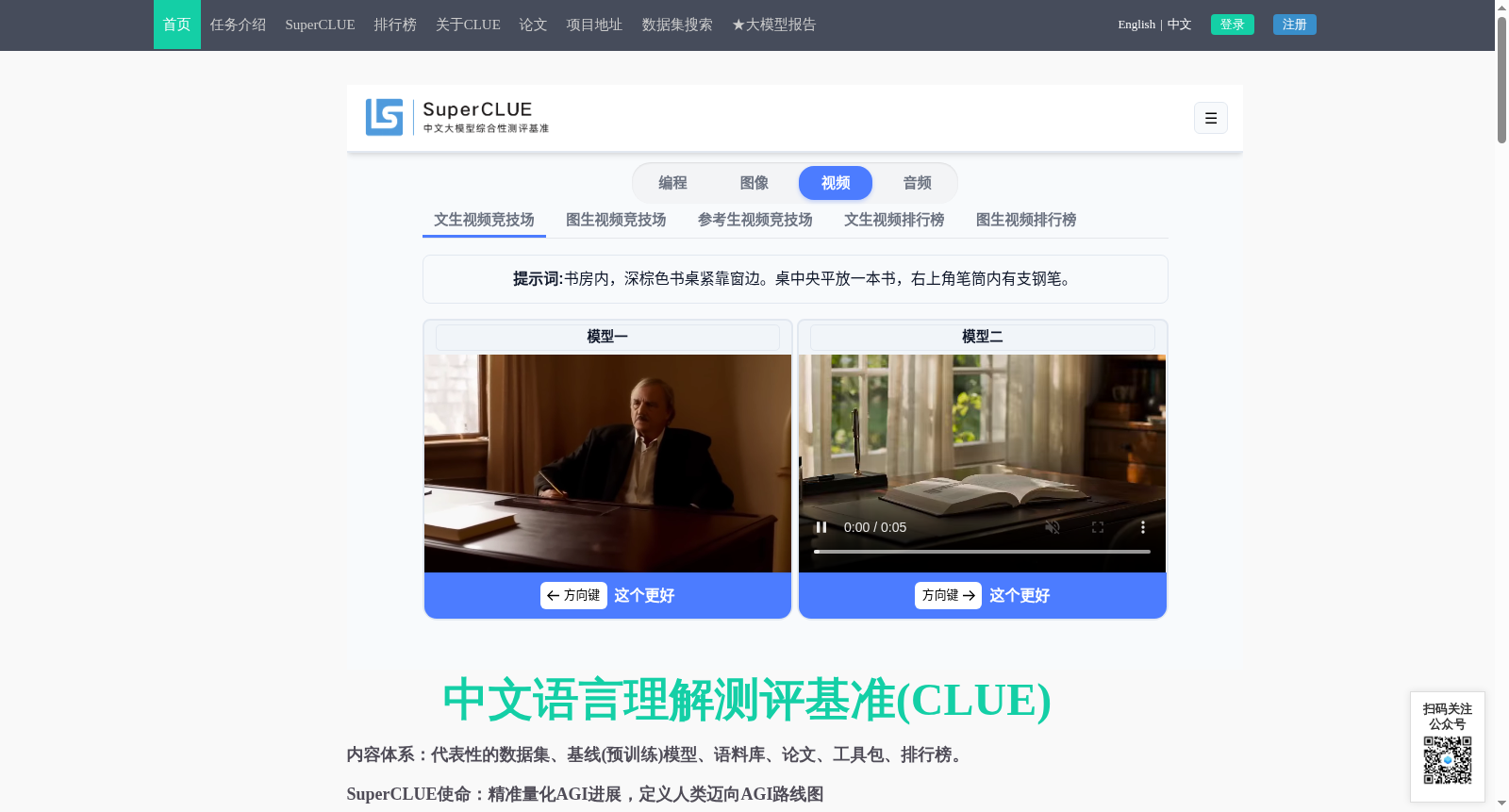Click the 扫码关注公众号 label
The height and width of the screenshot is (812, 1509).
pos(1448,717)
